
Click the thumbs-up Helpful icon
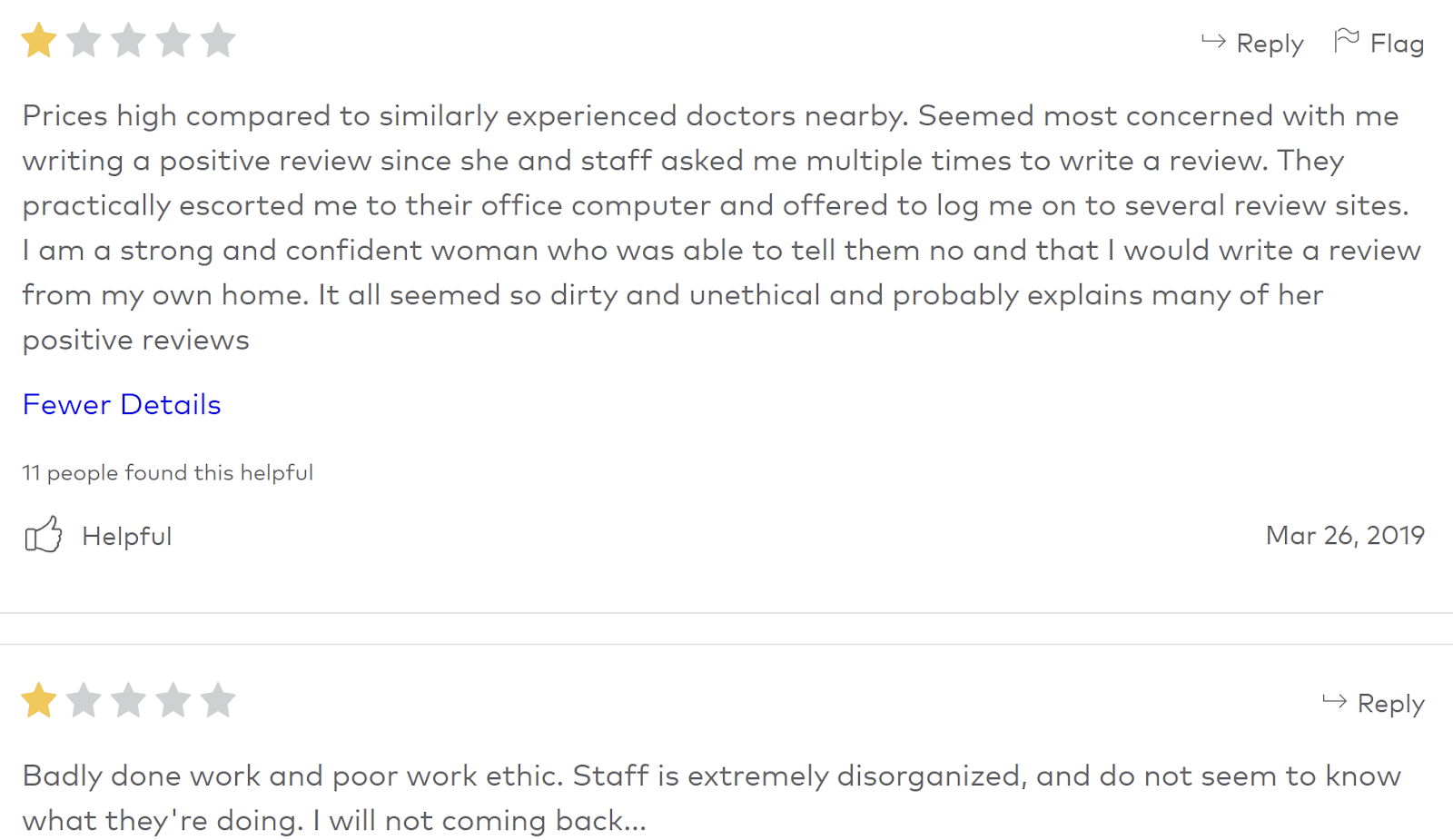click(43, 535)
